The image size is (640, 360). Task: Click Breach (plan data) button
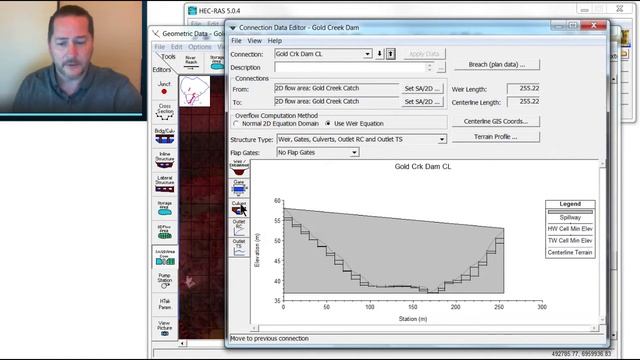pyautogui.click(x=497, y=64)
